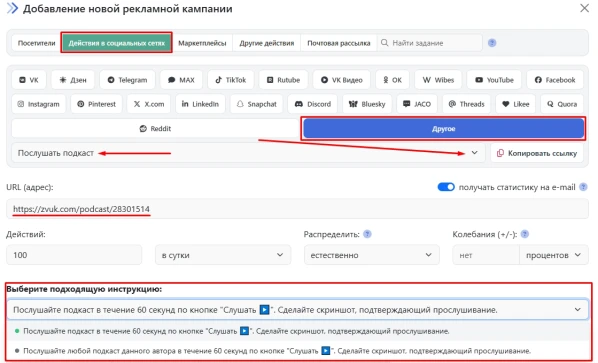Select the JACO button
This screenshot has height=363, width=598.
417,104
